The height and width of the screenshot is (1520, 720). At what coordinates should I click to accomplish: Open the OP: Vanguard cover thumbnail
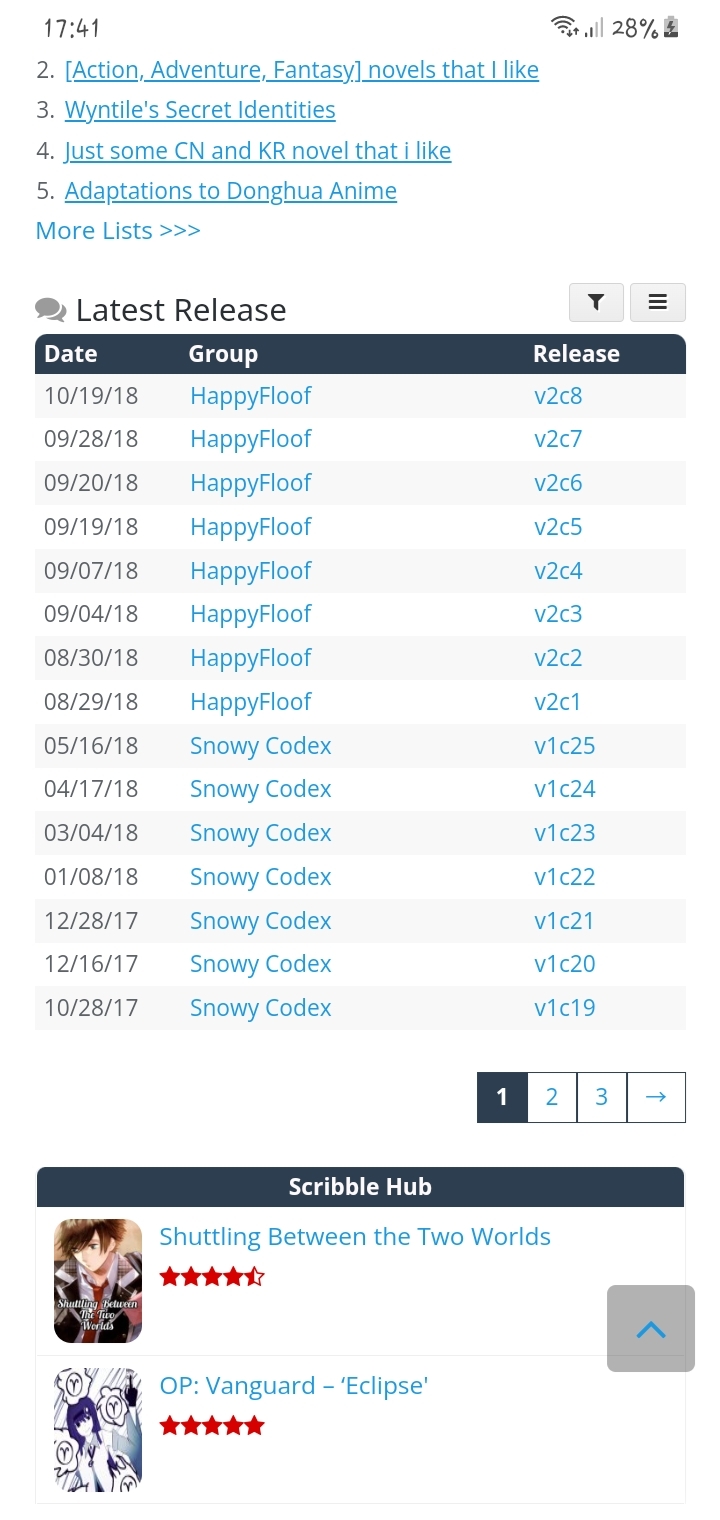(x=98, y=1429)
